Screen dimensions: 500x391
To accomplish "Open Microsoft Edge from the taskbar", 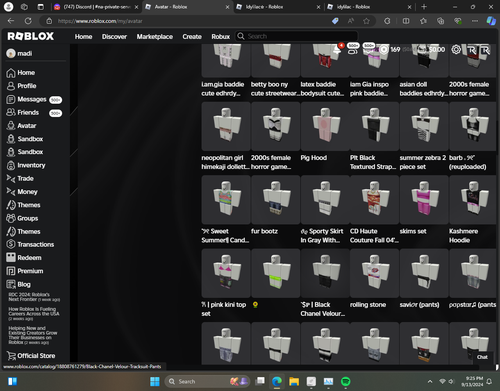I will click(x=277, y=381).
